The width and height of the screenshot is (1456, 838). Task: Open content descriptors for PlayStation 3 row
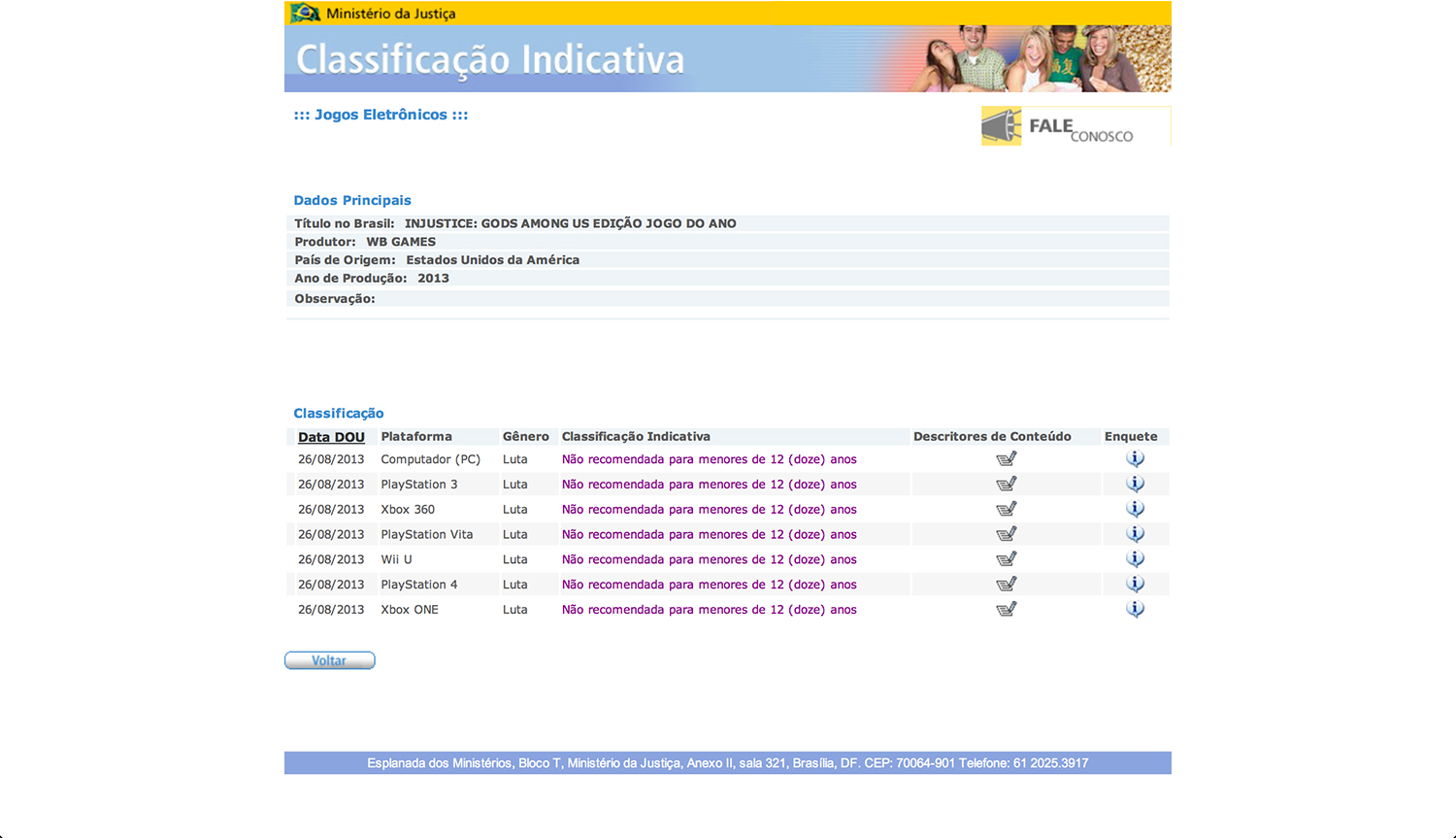pos(1007,484)
